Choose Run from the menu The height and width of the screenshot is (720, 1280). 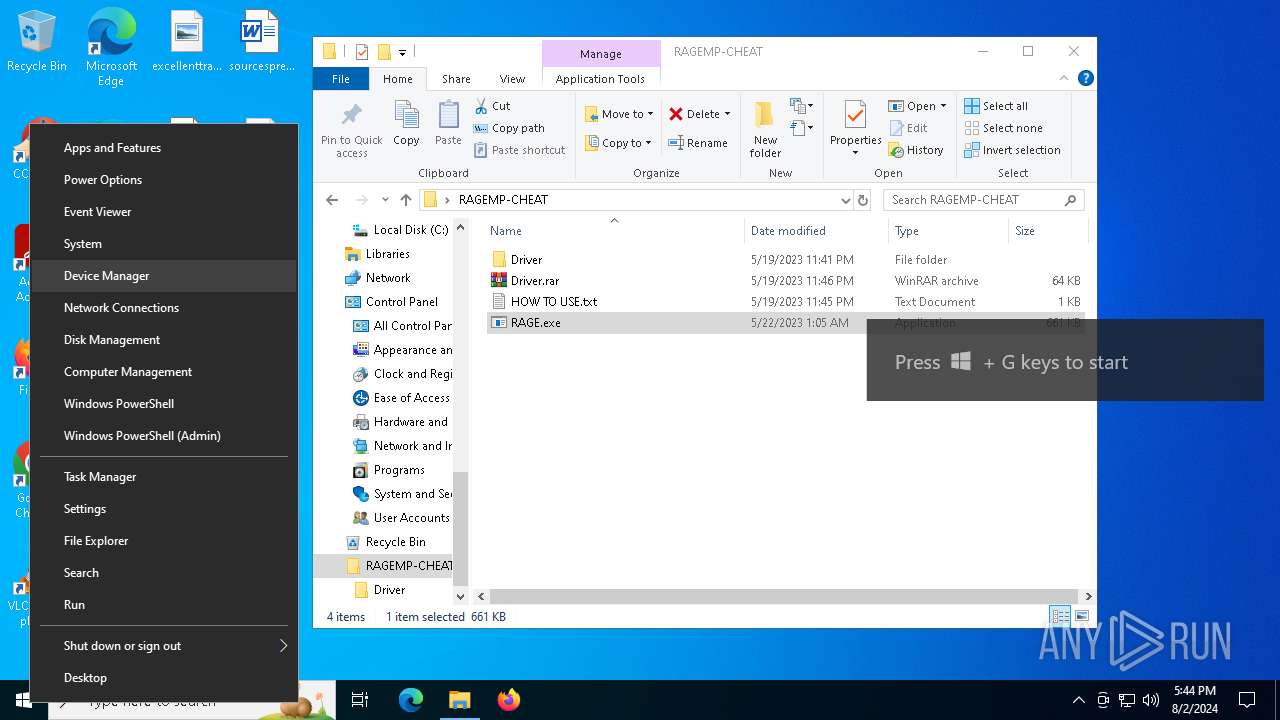coord(165,605)
